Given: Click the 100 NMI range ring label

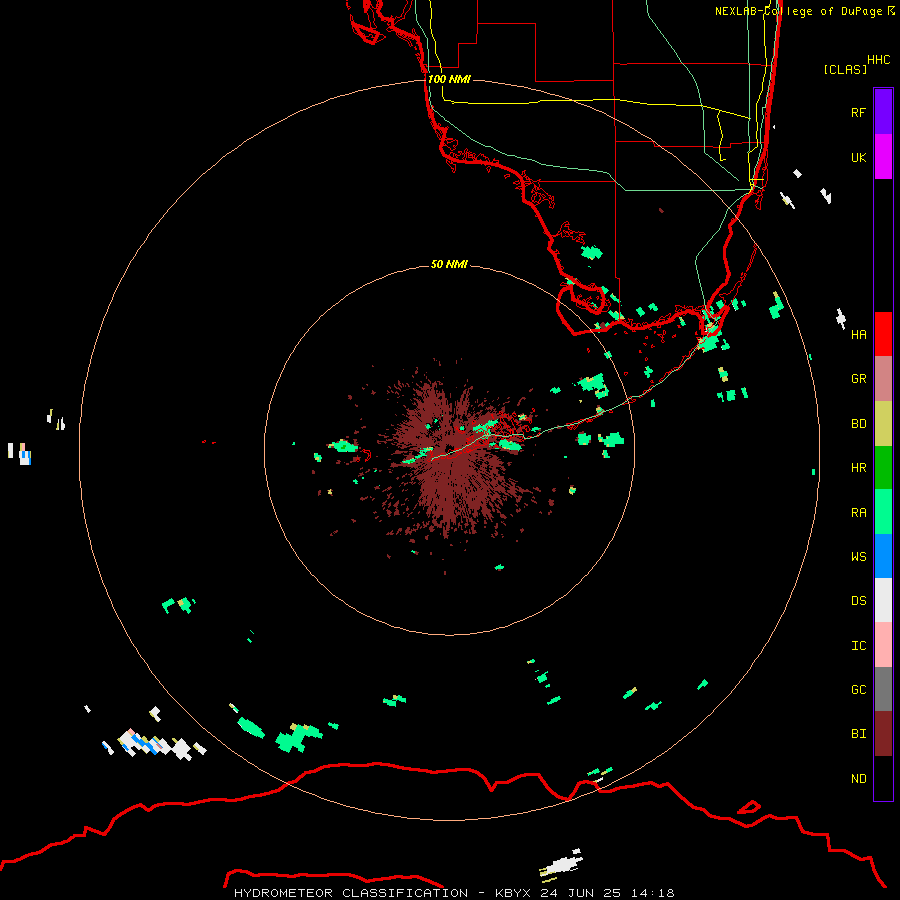Looking at the screenshot, I should click(449, 79).
